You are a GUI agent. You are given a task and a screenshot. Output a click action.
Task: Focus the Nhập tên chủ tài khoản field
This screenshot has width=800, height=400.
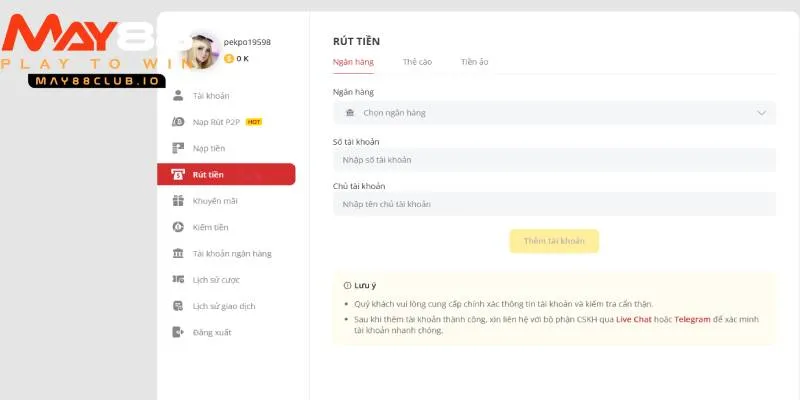coord(554,204)
